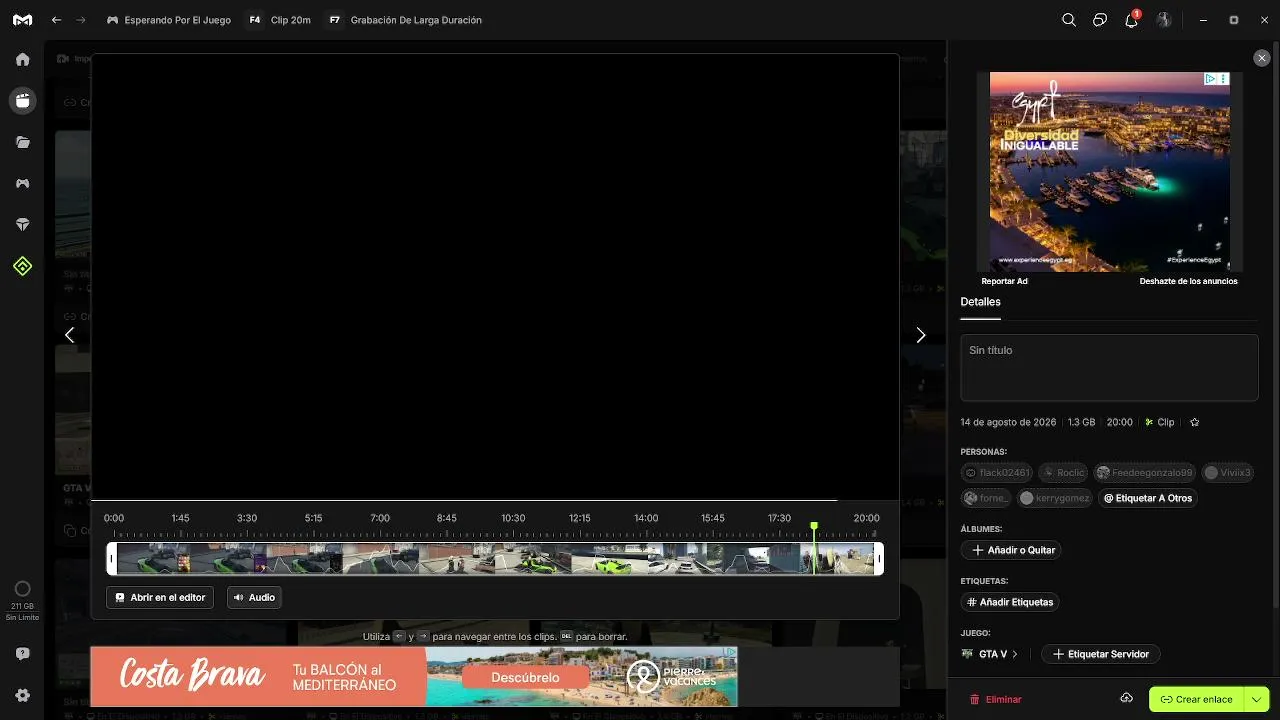The height and width of the screenshot is (720, 1280).
Task: Click the timeline filmstrip at 10:30
Action: (x=513, y=558)
